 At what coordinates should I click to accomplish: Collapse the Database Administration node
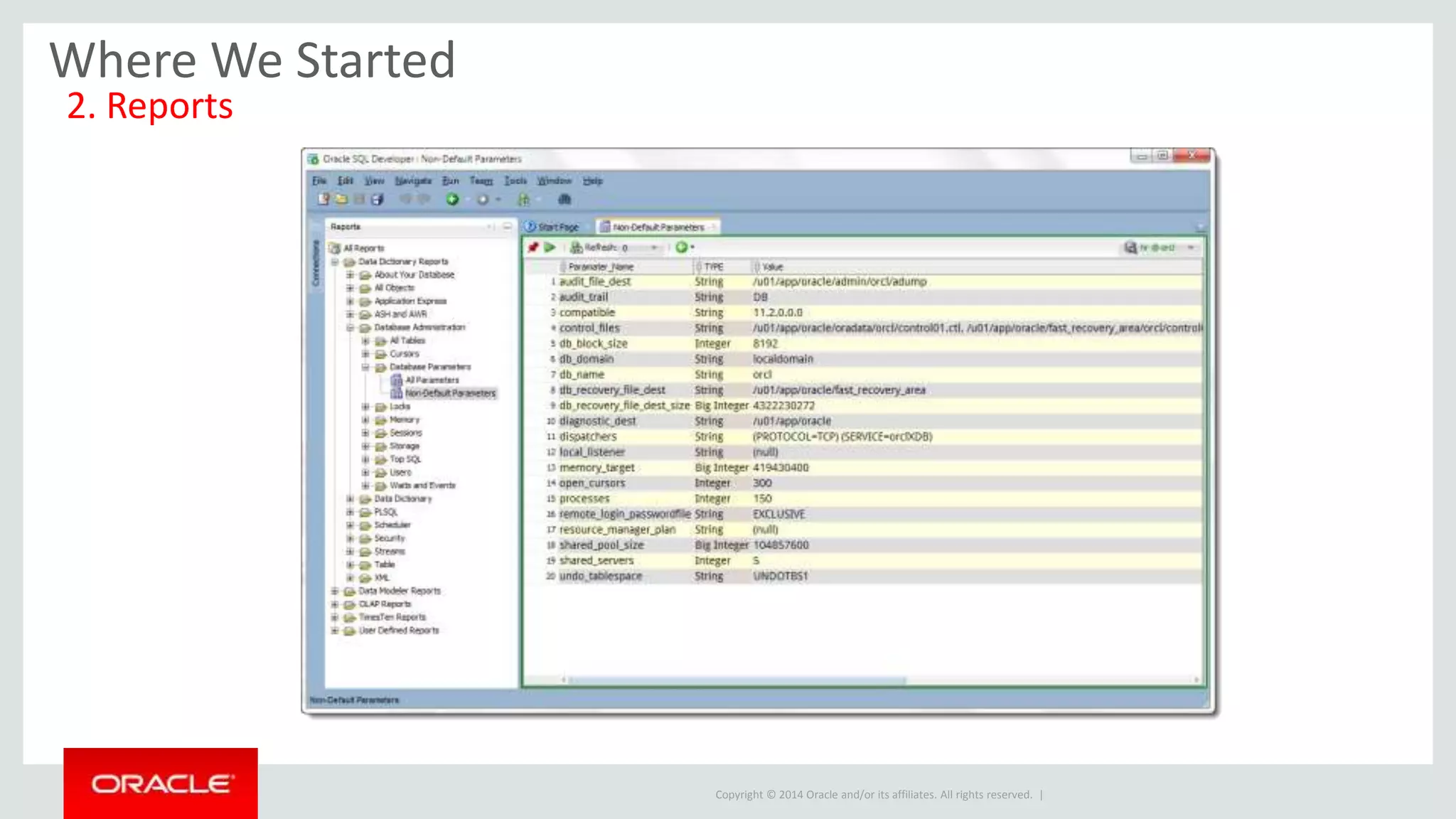tap(350, 328)
